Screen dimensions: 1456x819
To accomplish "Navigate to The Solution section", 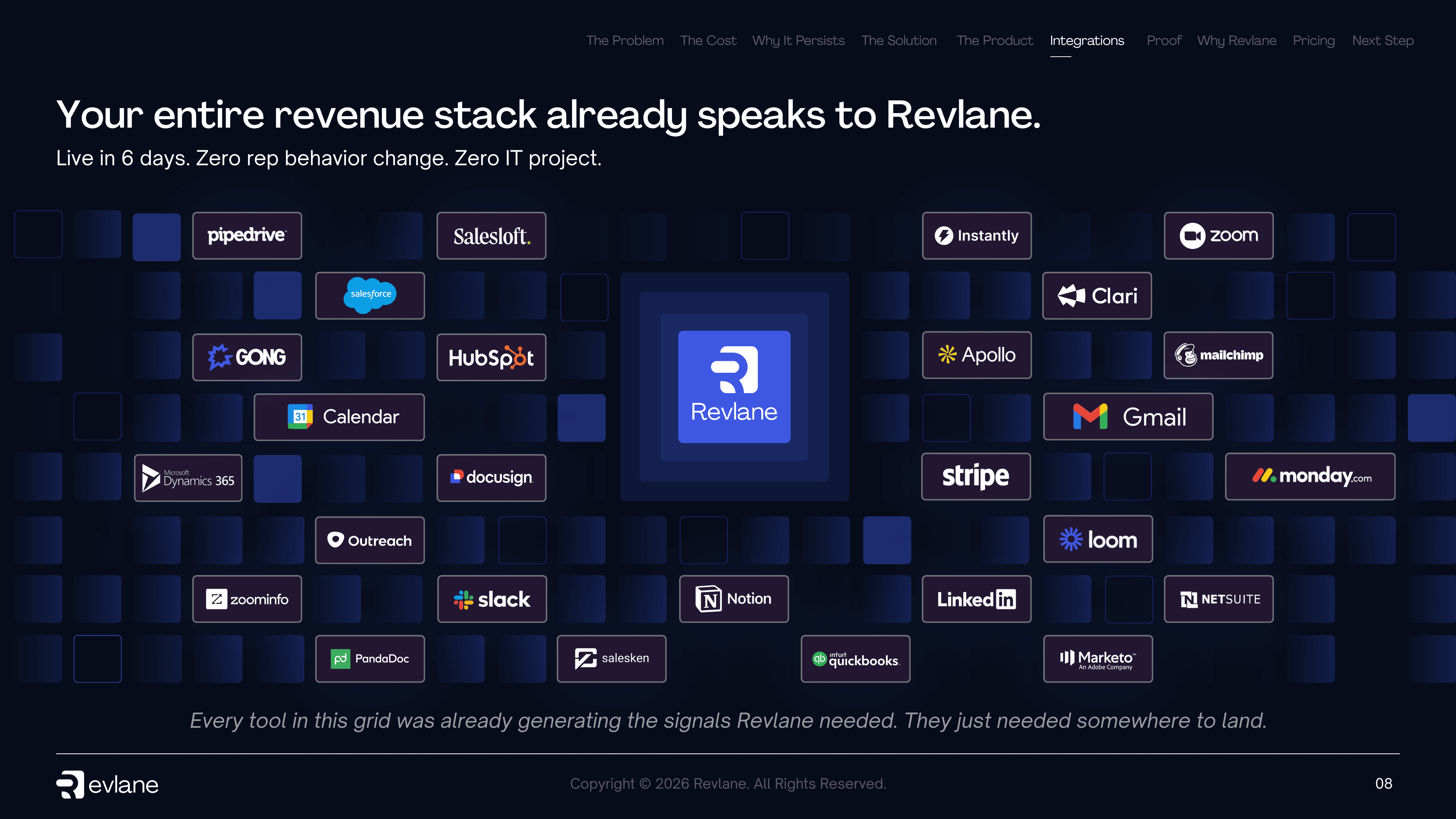I will tap(899, 41).
